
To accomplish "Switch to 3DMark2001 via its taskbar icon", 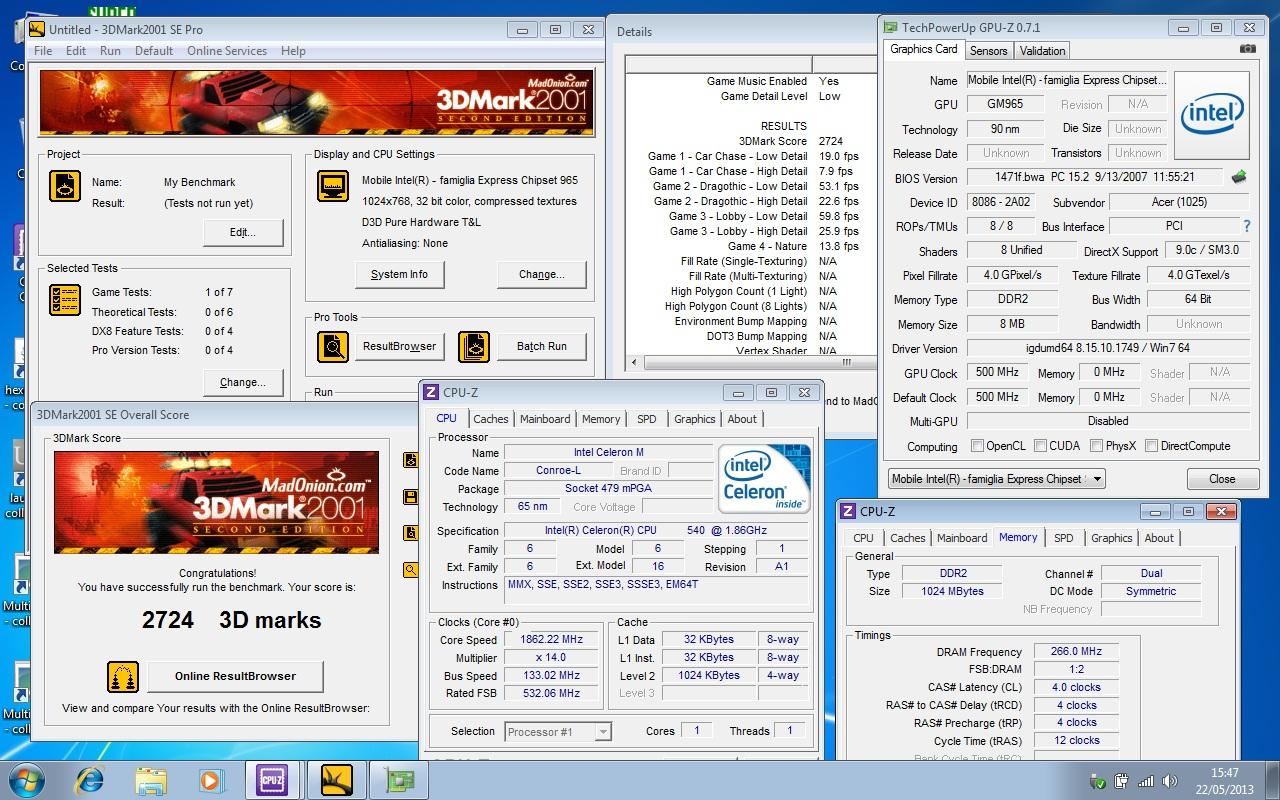I will (336, 780).
